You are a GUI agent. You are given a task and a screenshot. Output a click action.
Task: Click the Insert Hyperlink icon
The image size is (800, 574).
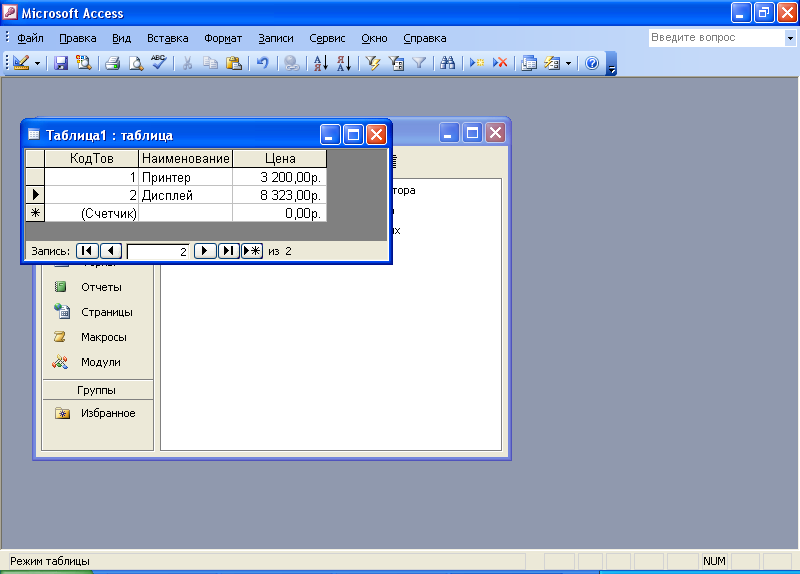(x=291, y=63)
